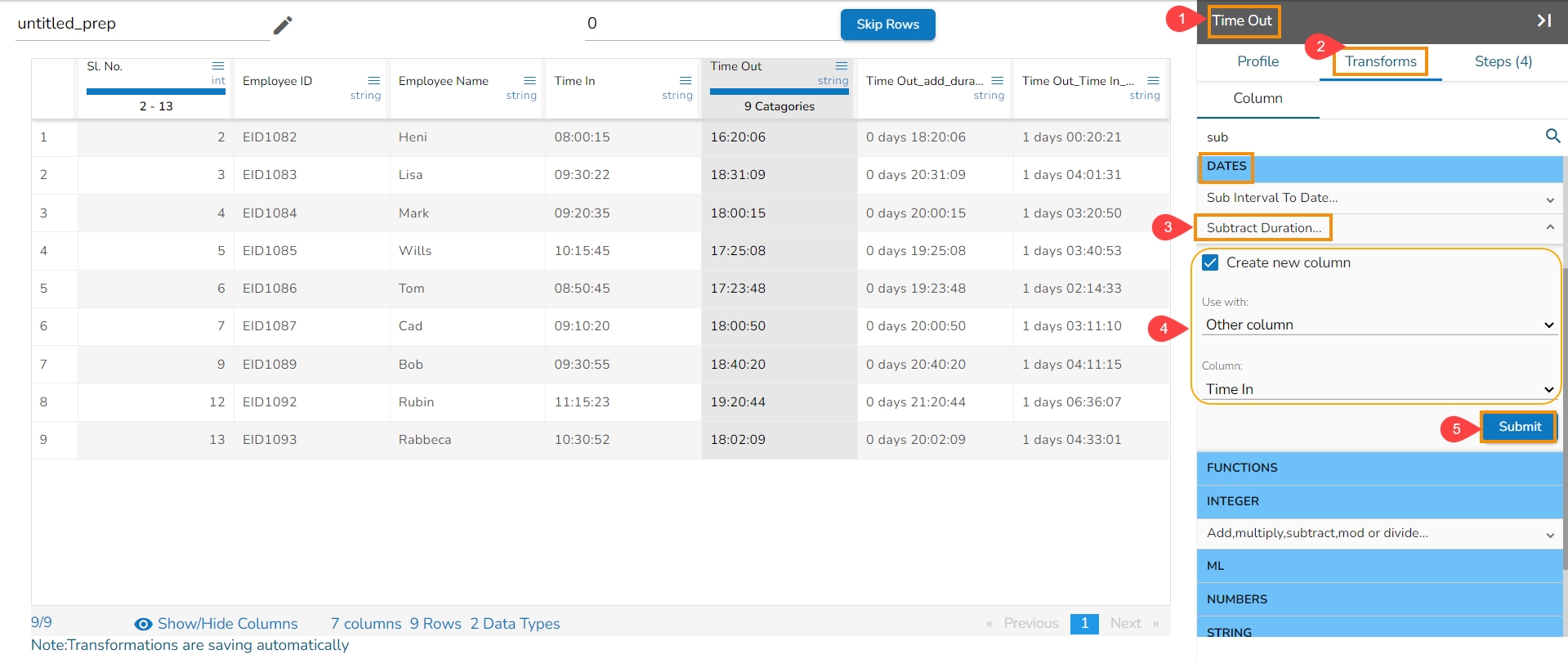
Task: Open the Use with Other column dropdown
Action: [x=1379, y=325]
